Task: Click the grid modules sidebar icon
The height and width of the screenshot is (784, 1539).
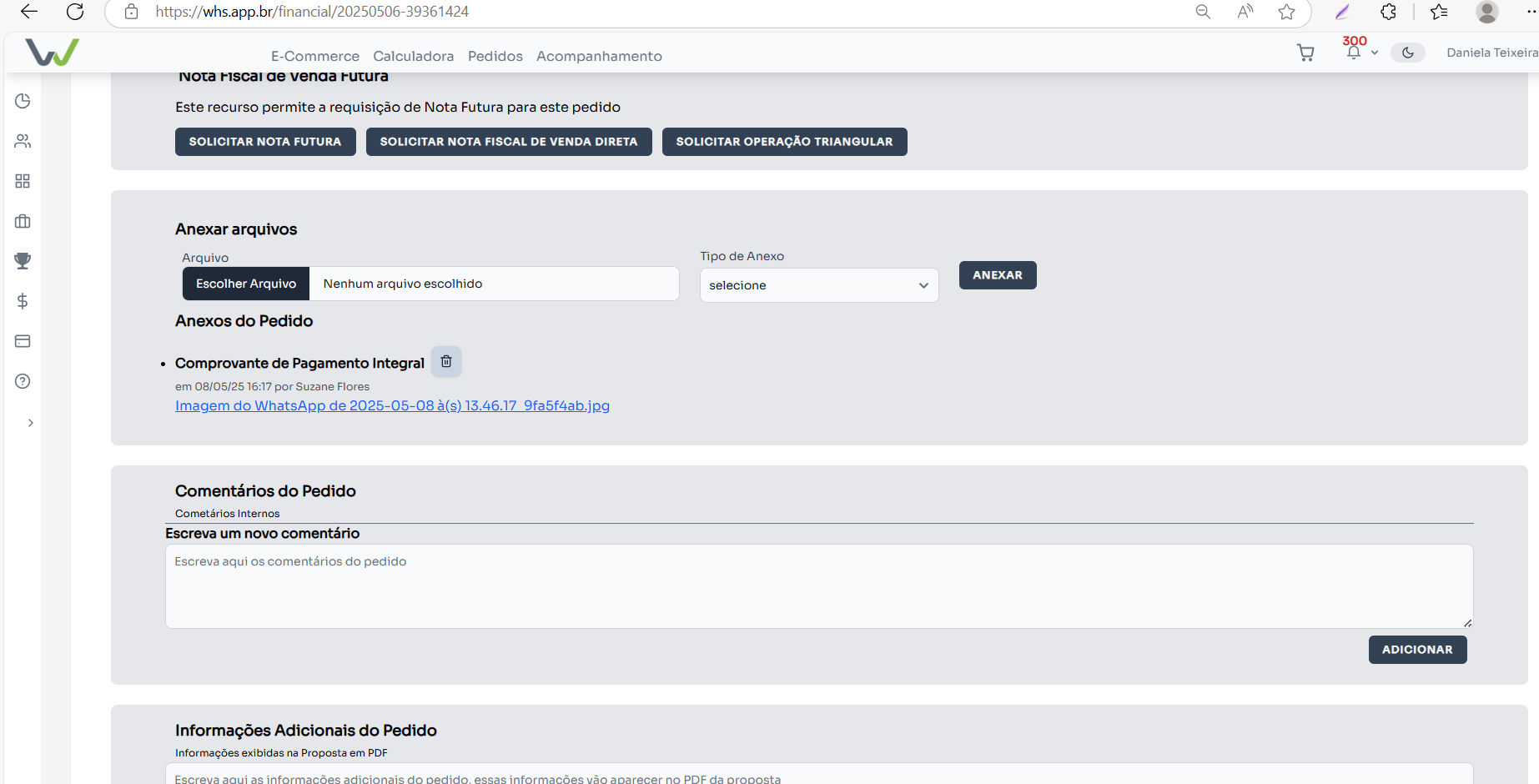Action: tap(23, 181)
